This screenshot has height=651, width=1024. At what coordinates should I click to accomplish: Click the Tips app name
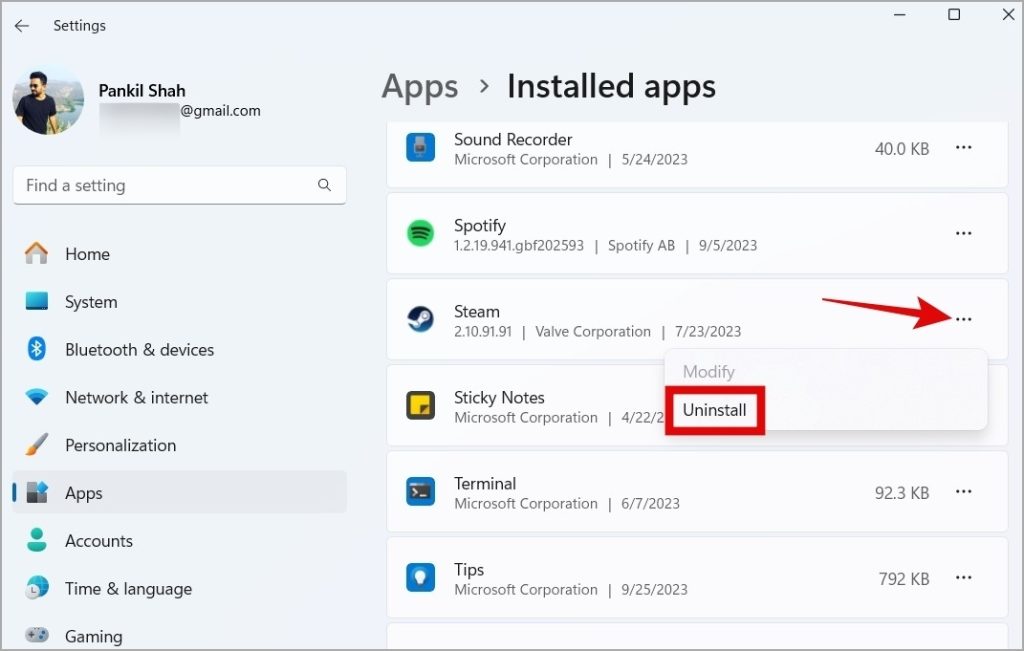click(469, 570)
